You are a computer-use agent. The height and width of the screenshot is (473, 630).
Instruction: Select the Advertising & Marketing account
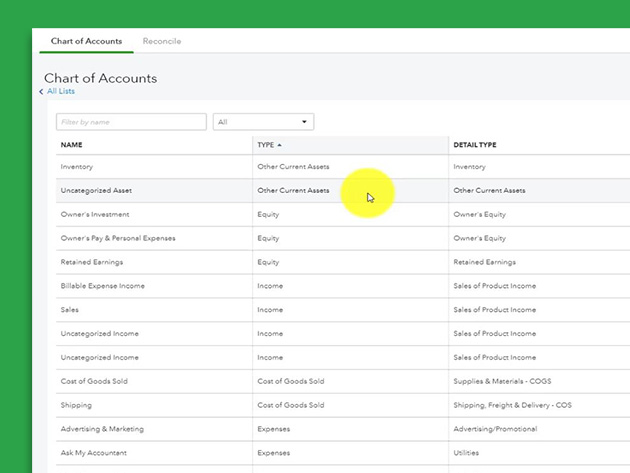click(102, 429)
